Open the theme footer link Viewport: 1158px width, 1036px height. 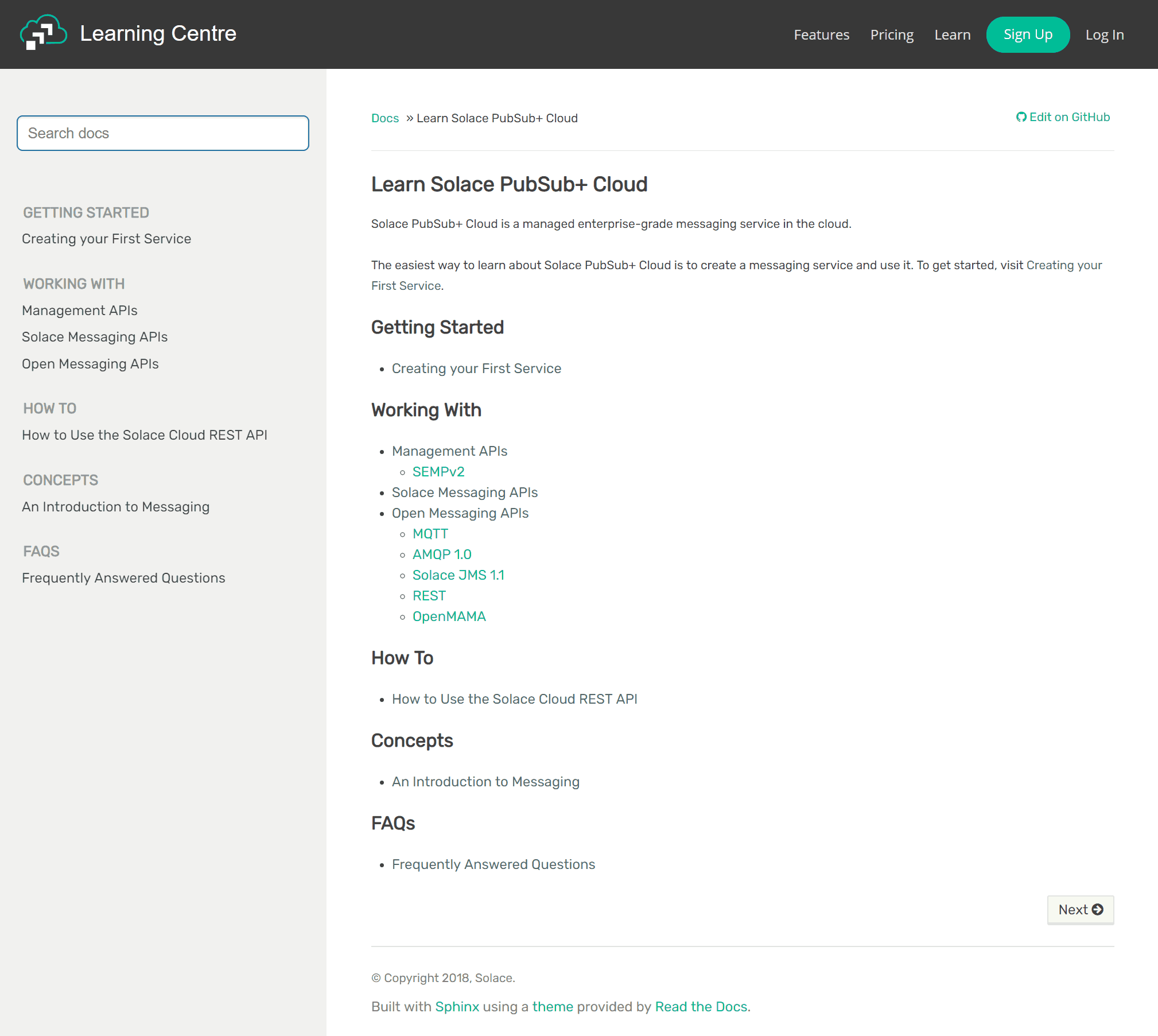(552, 1007)
